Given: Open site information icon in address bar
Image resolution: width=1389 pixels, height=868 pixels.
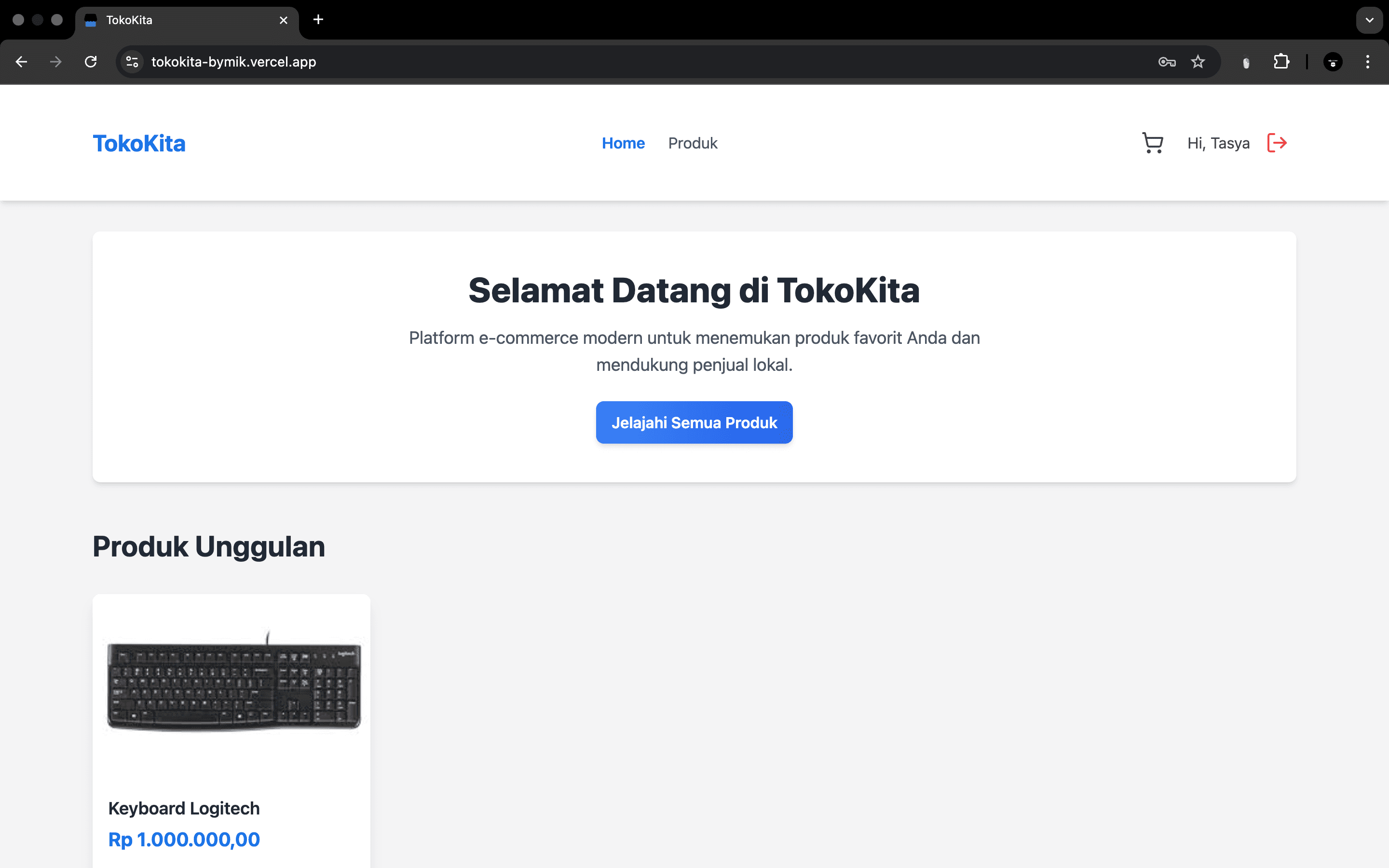Looking at the screenshot, I should tap(132, 61).
